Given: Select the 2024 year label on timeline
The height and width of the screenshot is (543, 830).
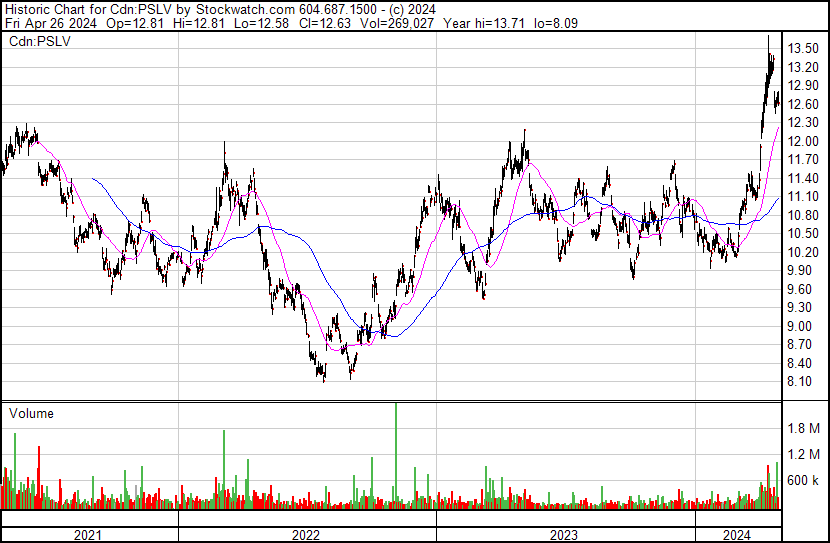Looking at the screenshot, I should [737, 535].
